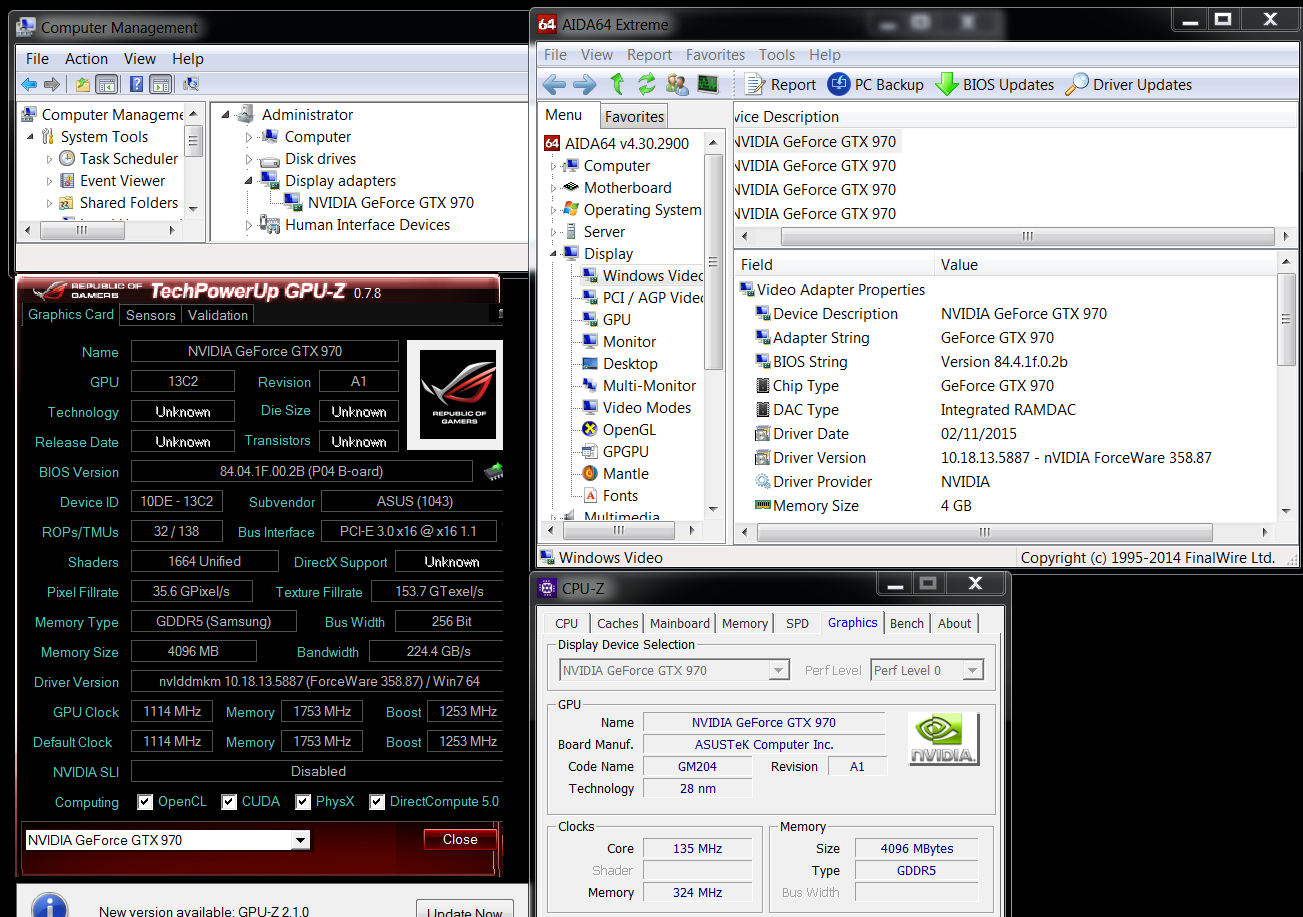Viewport: 1303px width, 917px height.
Task: Go back using Computer Management's blue back arrow
Action: [x=29, y=85]
